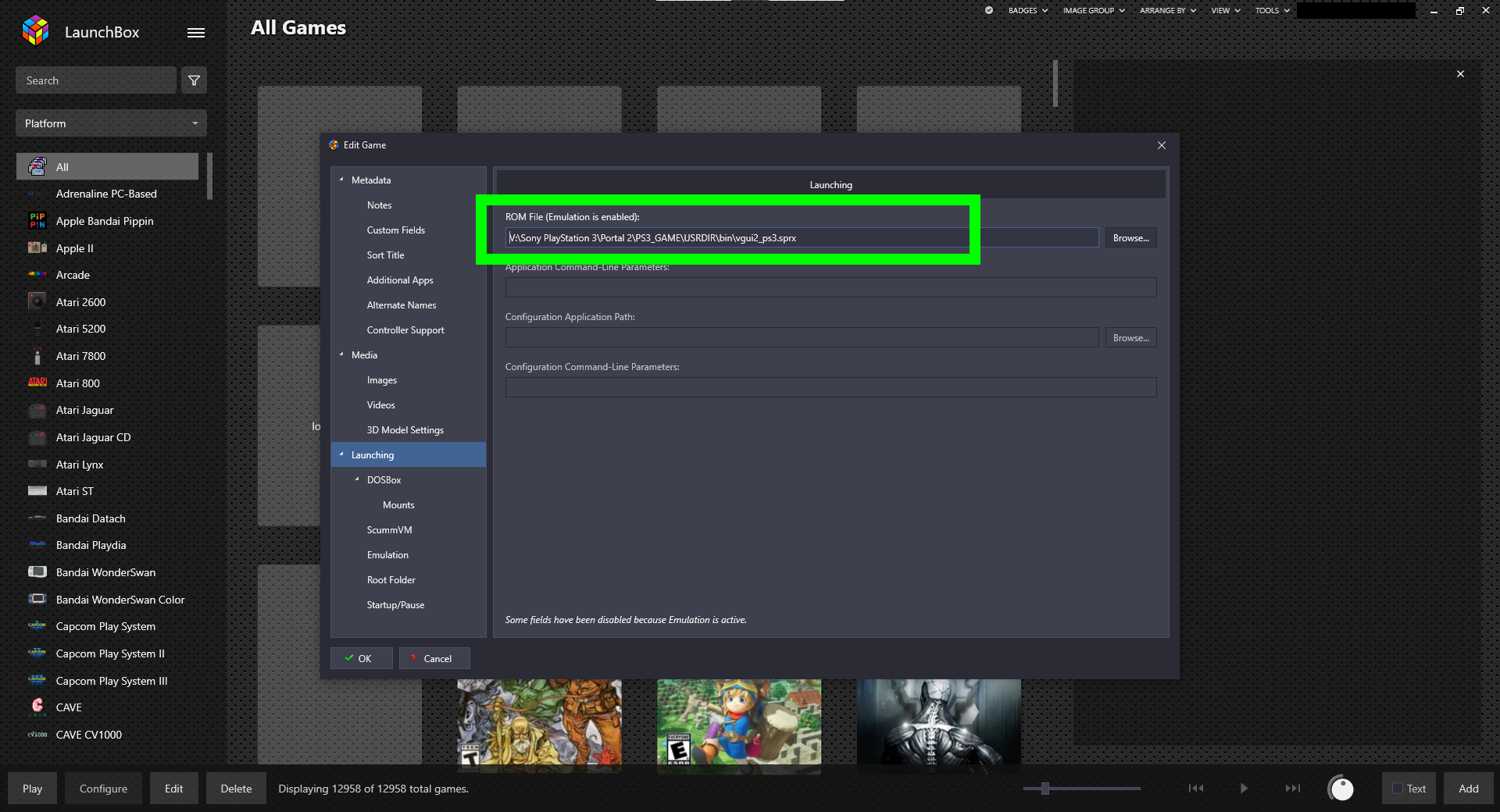The image size is (1500, 812).
Task: Open the Platform dropdown in sidebar
Action: (111, 123)
